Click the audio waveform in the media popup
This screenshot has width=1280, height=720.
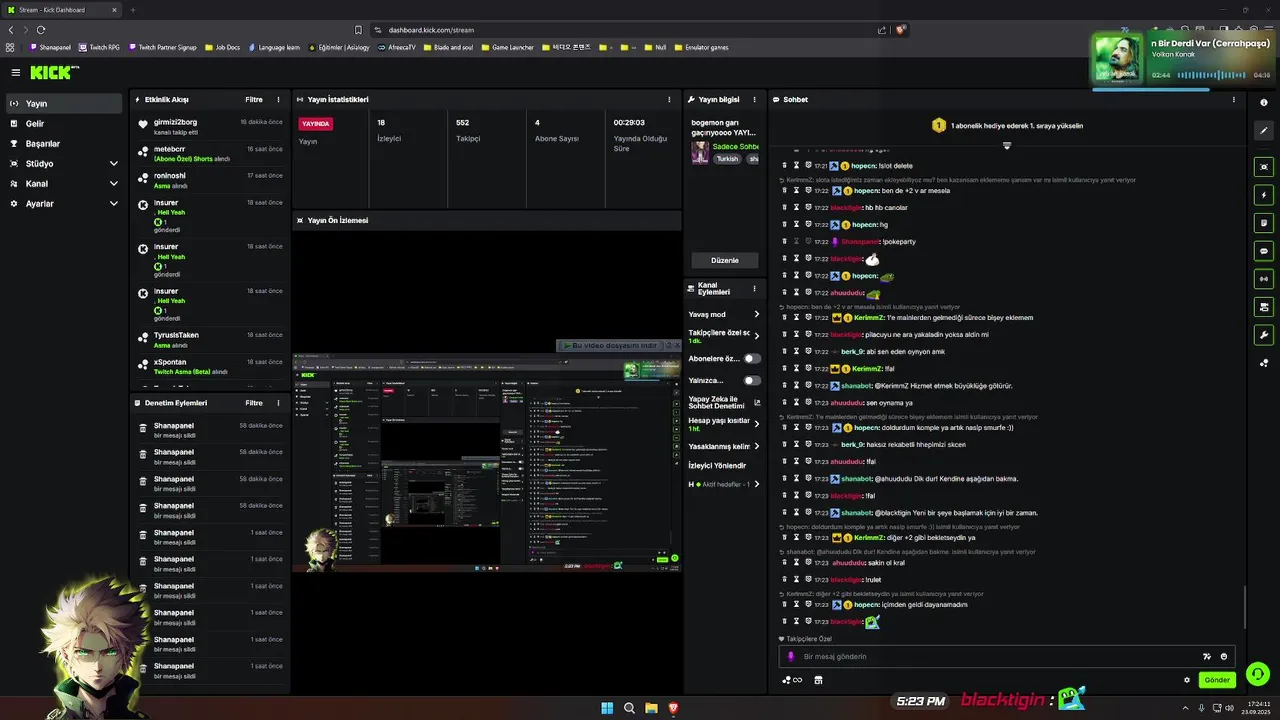[1211, 75]
